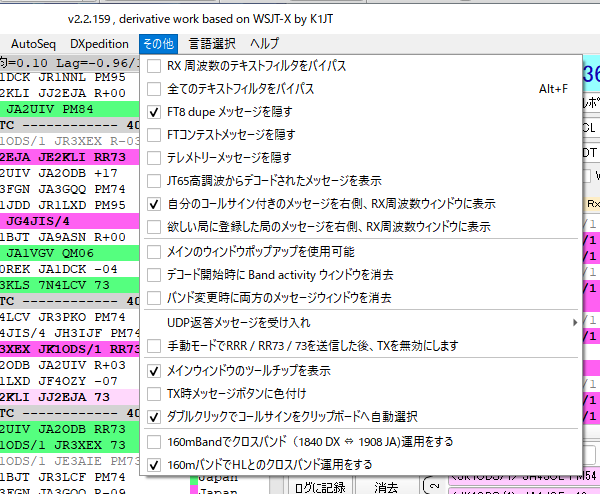This screenshot has height=494, width=600.
Task: Select decode row JA3GQQ PM74
Action: point(70,189)
